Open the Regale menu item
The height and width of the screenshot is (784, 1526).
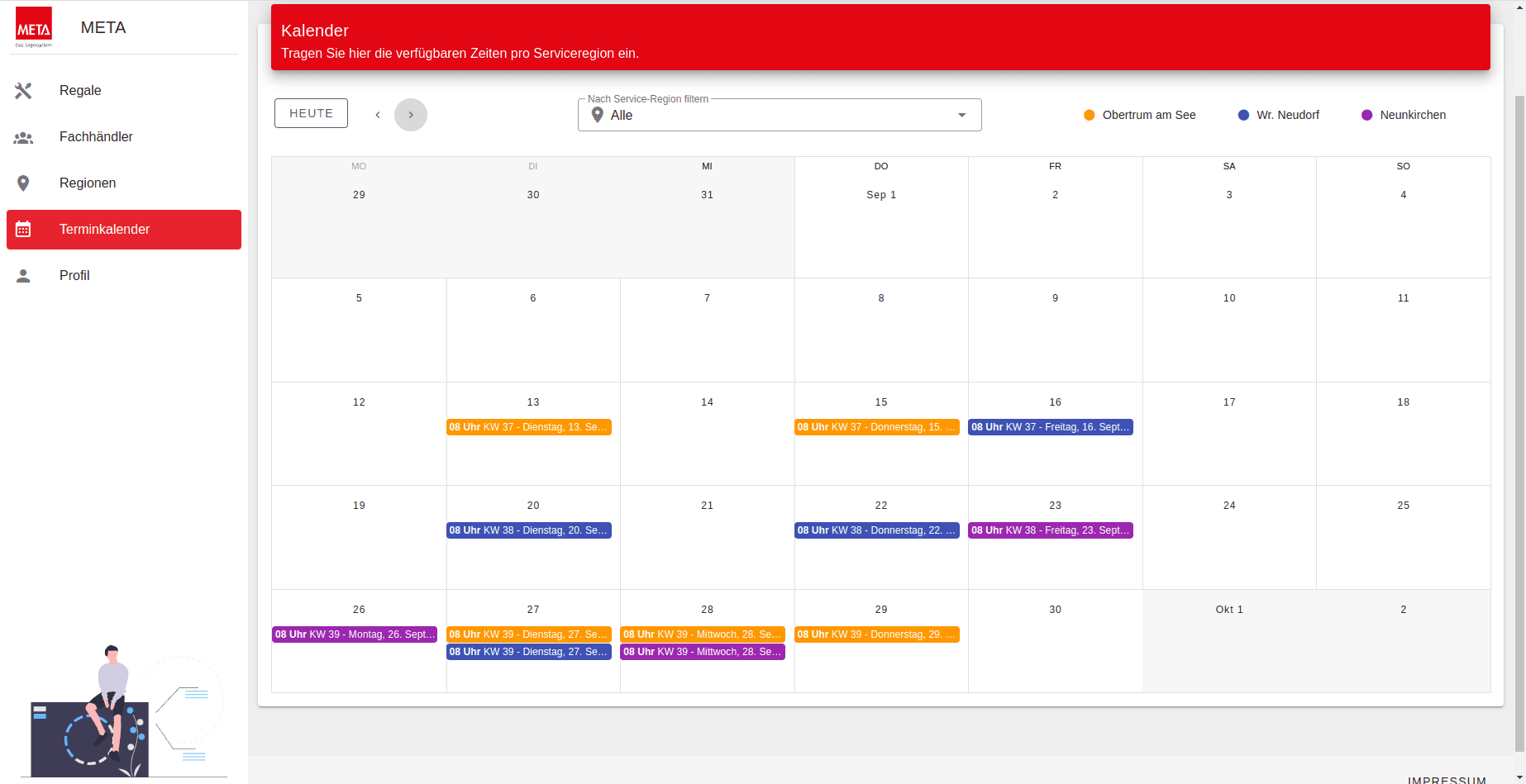tap(80, 91)
